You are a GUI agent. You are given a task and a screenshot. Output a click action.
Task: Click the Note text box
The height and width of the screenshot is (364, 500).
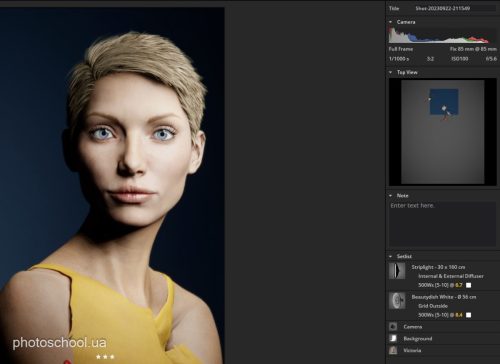pyautogui.click(x=442, y=224)
